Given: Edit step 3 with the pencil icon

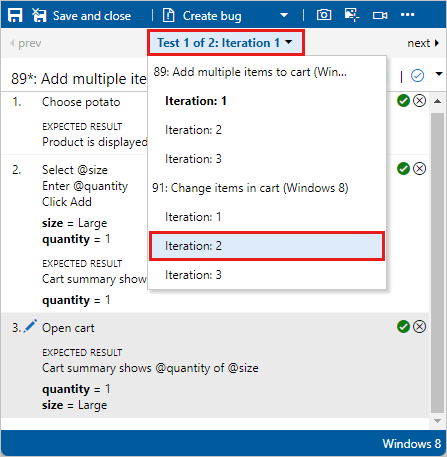Looking at the screenshot, I should point(30,326).
